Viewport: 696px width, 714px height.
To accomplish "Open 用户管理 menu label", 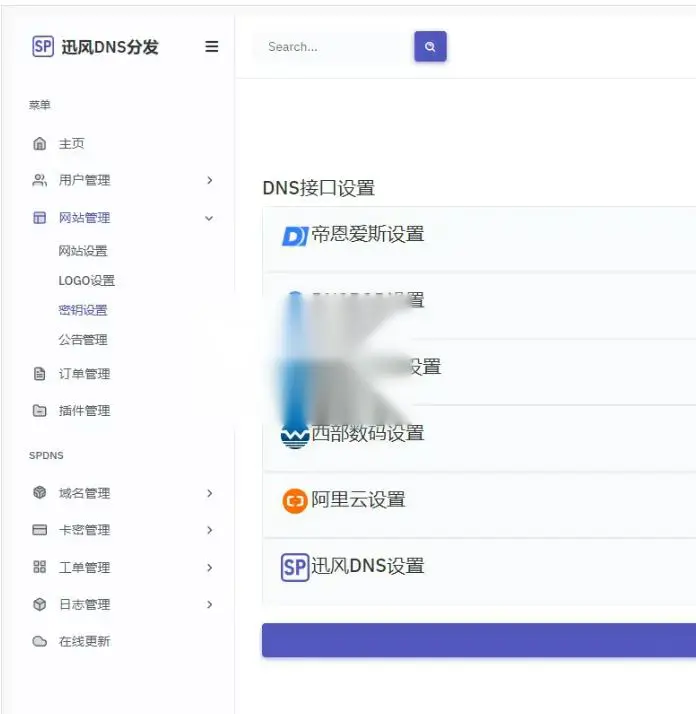I will [84, 180].
